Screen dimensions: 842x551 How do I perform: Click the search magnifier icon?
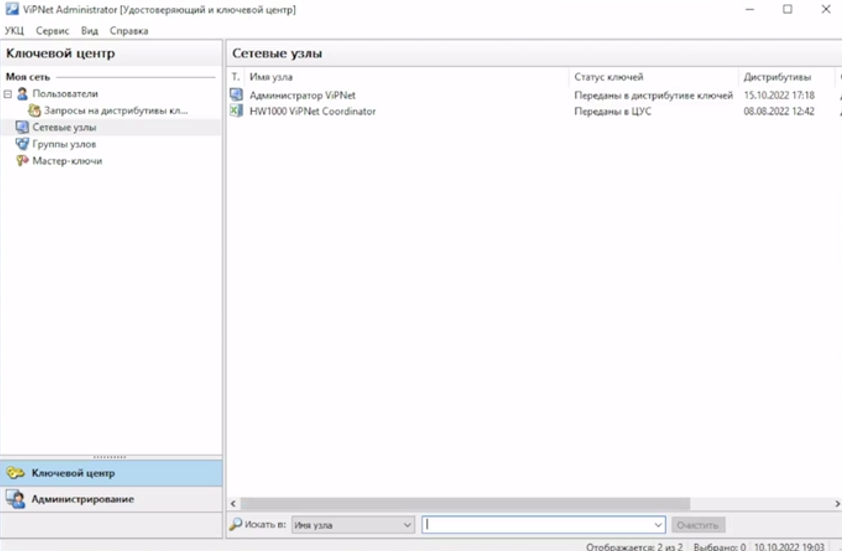point(235,524)
